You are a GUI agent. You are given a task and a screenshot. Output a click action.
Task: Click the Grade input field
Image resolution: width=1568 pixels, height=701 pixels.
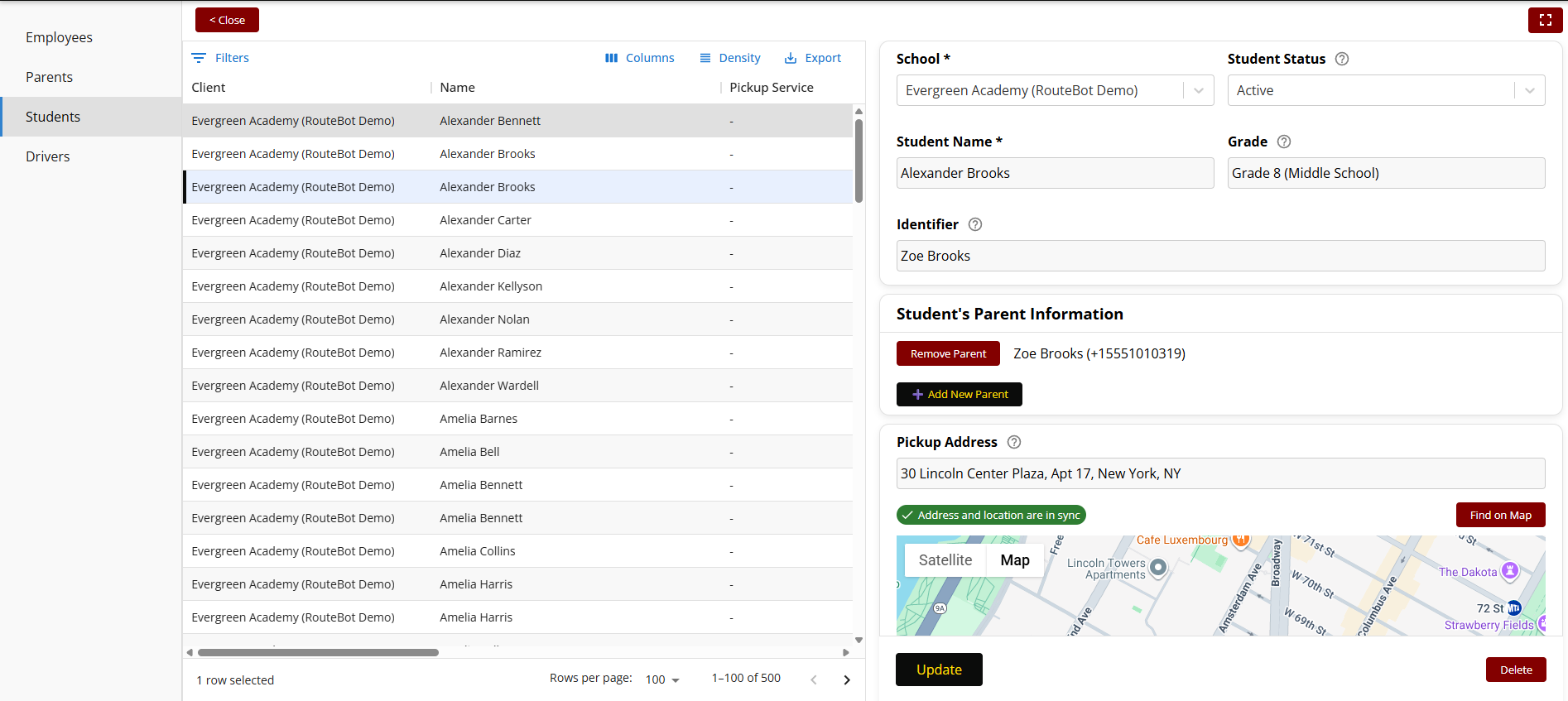(x=1386, y=173)
